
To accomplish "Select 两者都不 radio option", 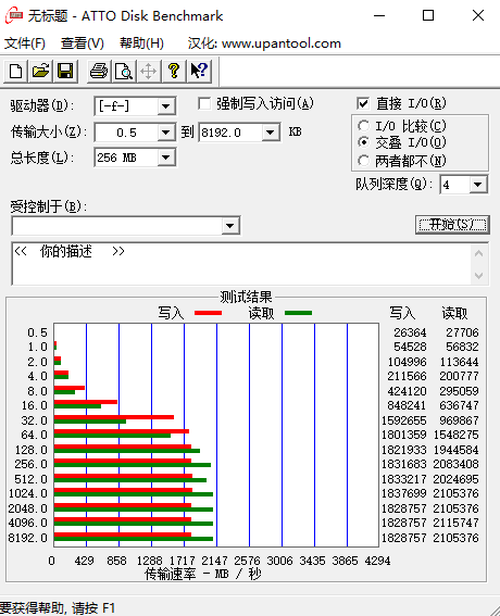I will pyautogui.click(x=364, y=160).
